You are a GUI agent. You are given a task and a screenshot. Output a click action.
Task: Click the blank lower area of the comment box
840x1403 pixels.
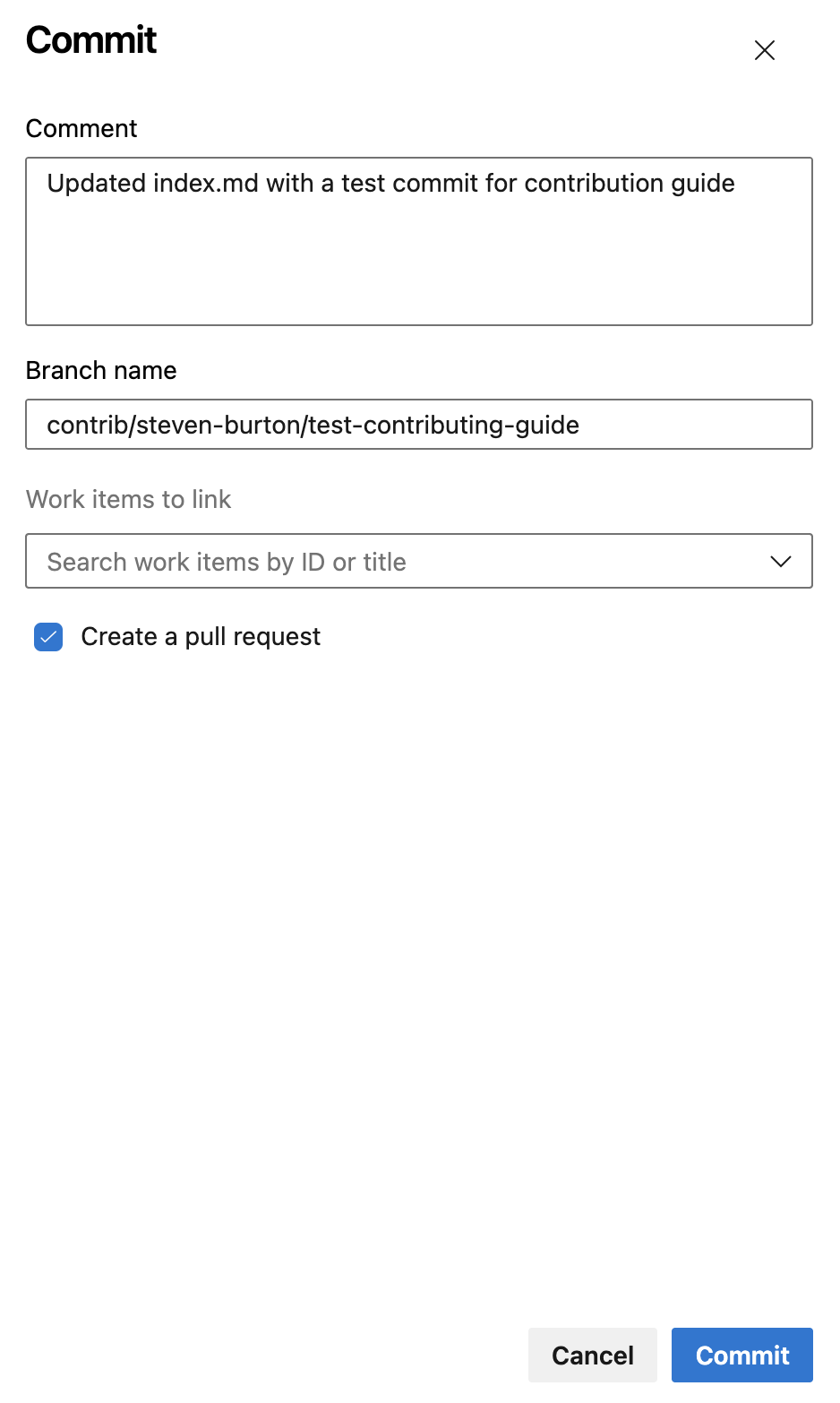418,278
